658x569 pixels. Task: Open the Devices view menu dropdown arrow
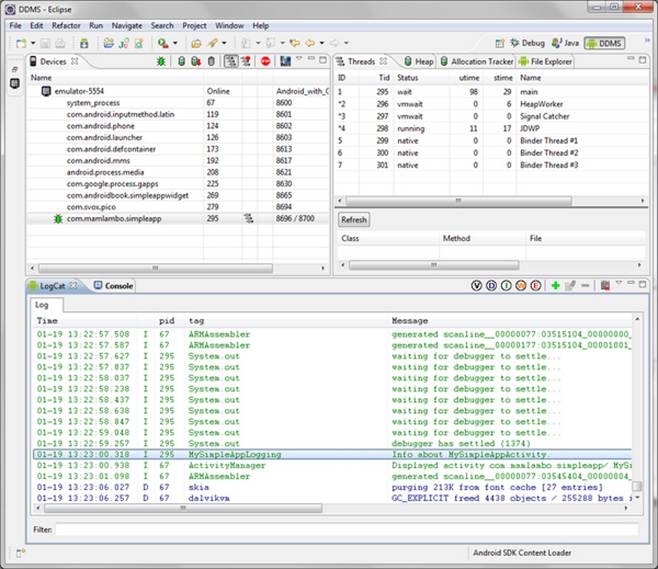point(299,58)
